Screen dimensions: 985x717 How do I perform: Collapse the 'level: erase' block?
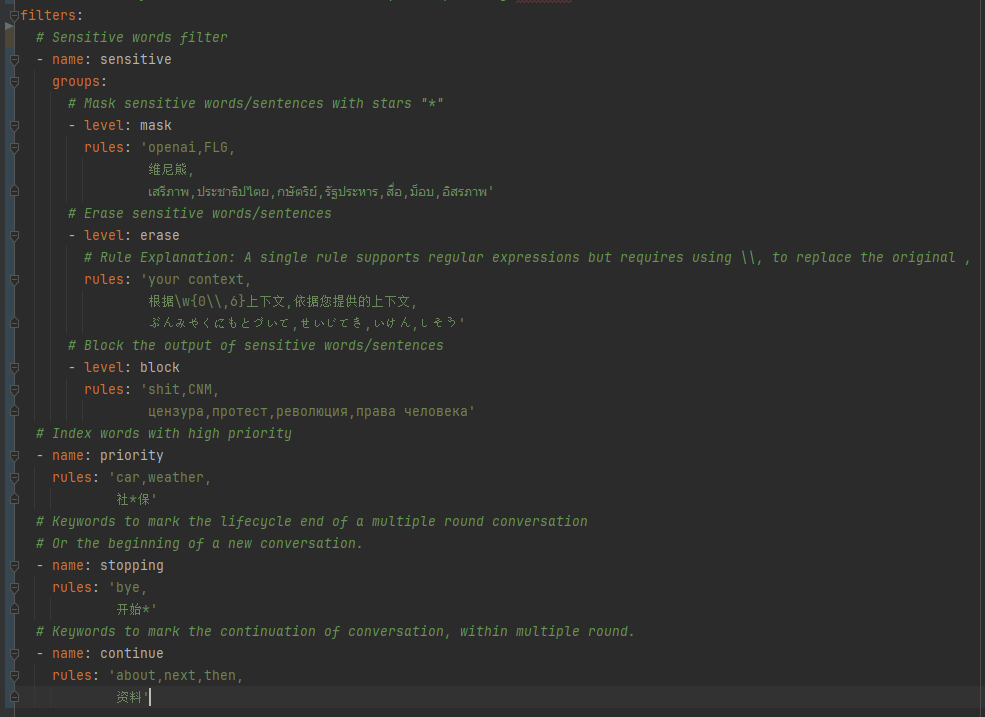[14, 236]
